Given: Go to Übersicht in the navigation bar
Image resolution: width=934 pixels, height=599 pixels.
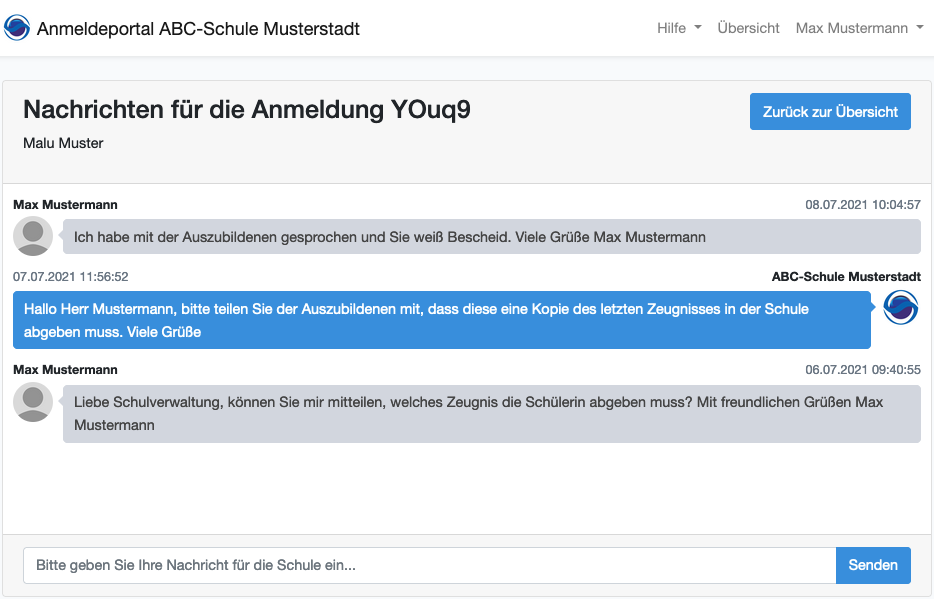Looking at the screenshot, I should [748, 28].
